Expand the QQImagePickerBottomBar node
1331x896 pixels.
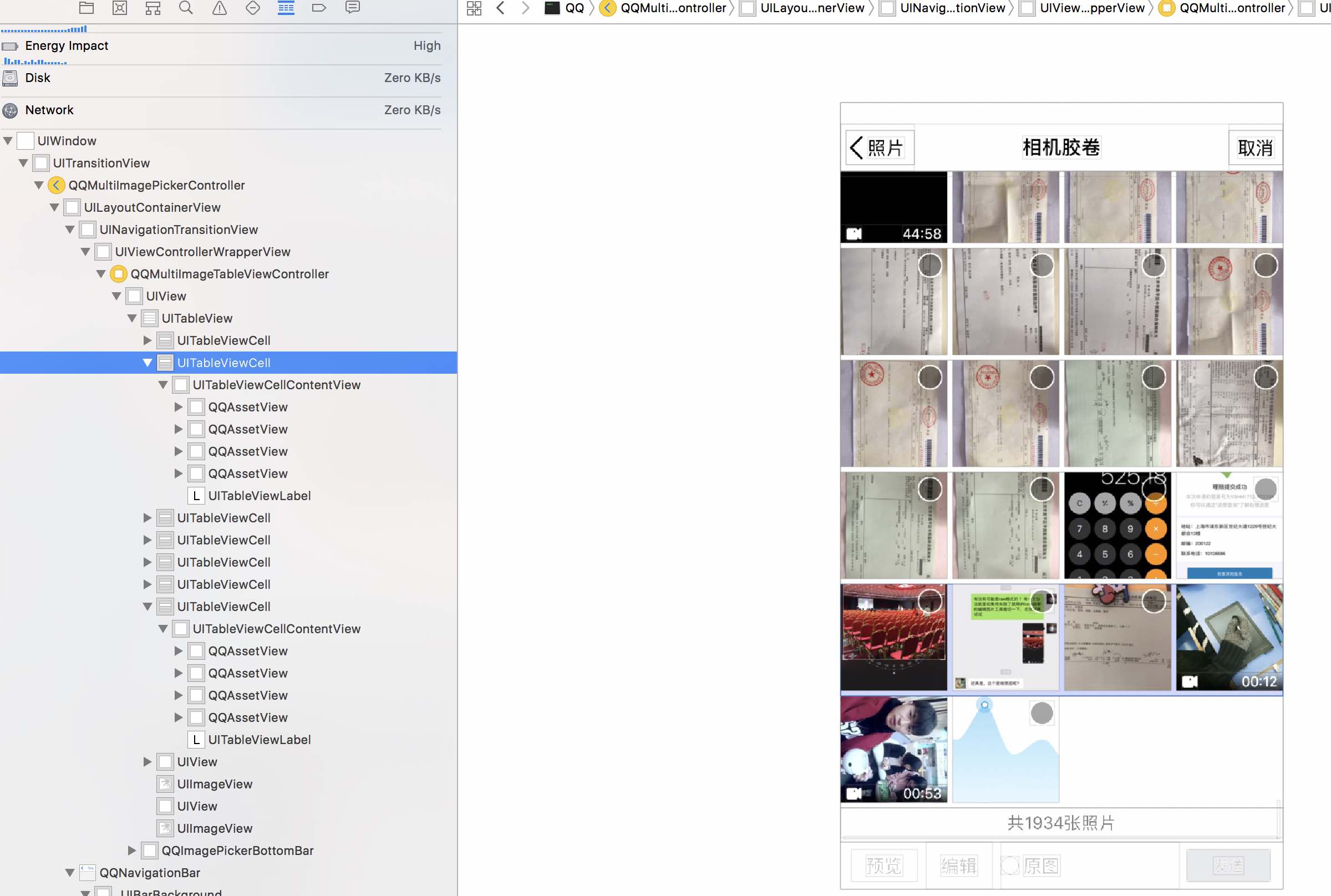(132, 851)
